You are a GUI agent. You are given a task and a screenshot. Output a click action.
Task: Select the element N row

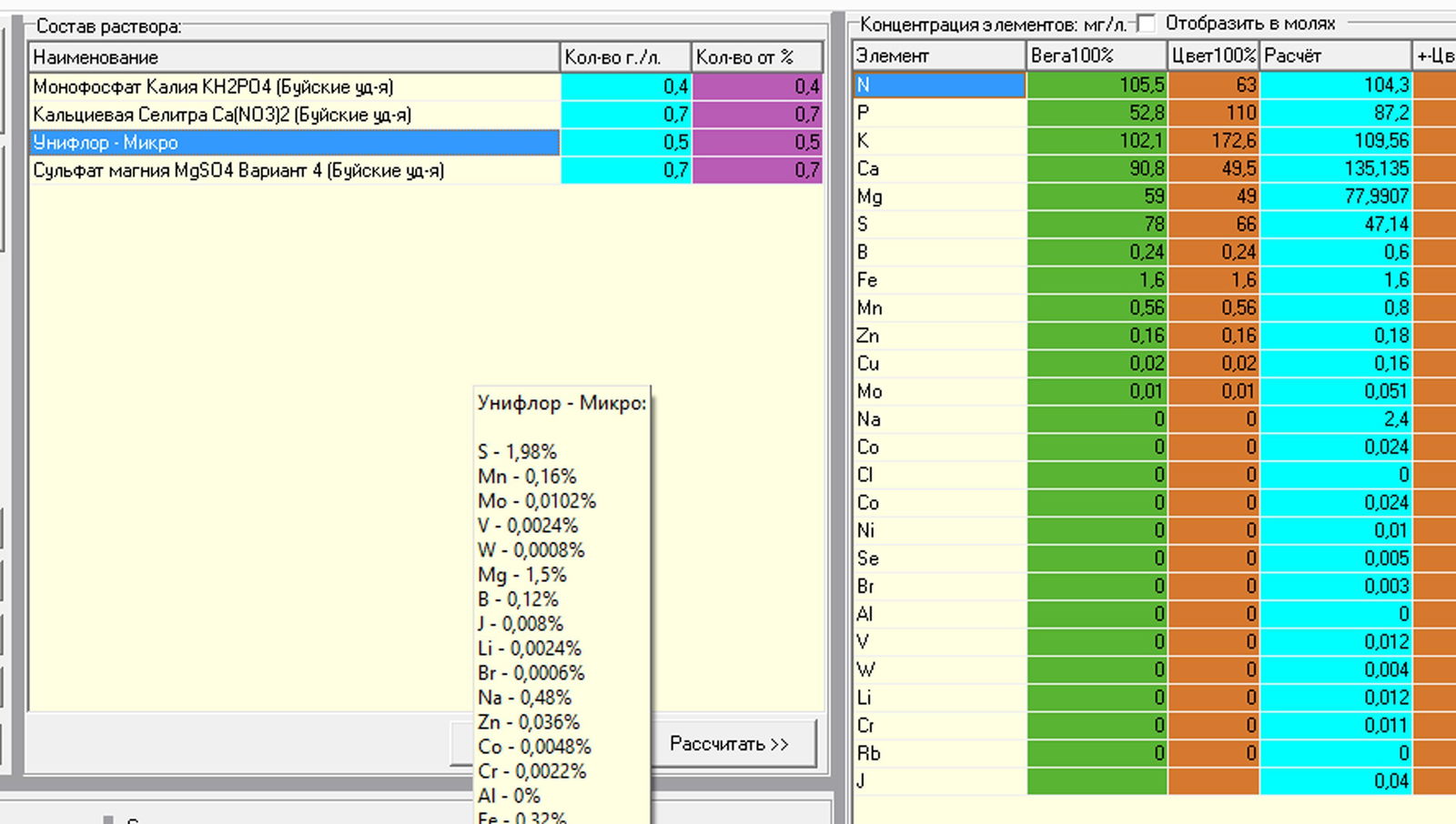coord(939,85)
